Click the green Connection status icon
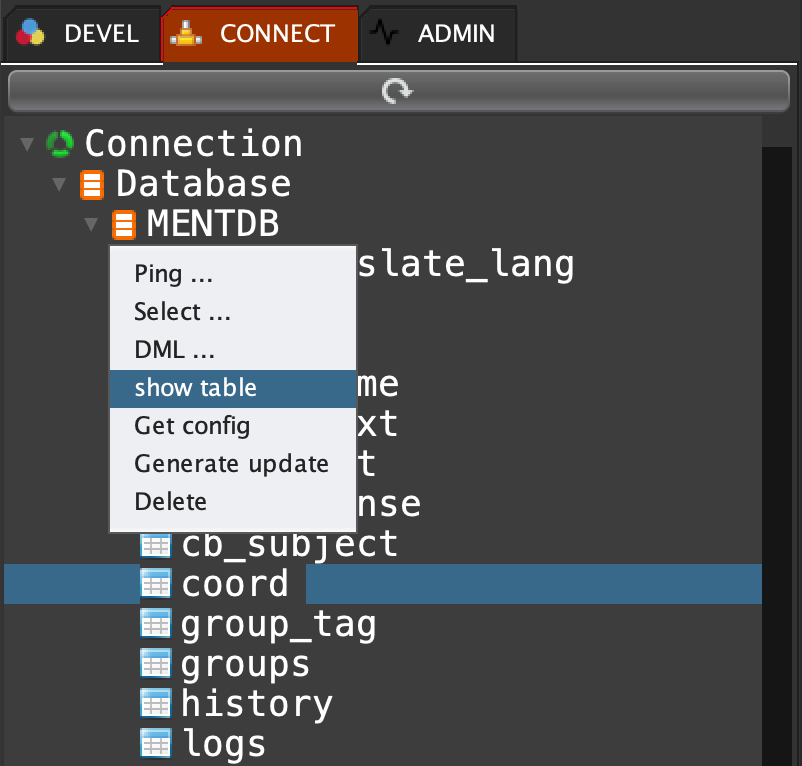 (60, 144)
